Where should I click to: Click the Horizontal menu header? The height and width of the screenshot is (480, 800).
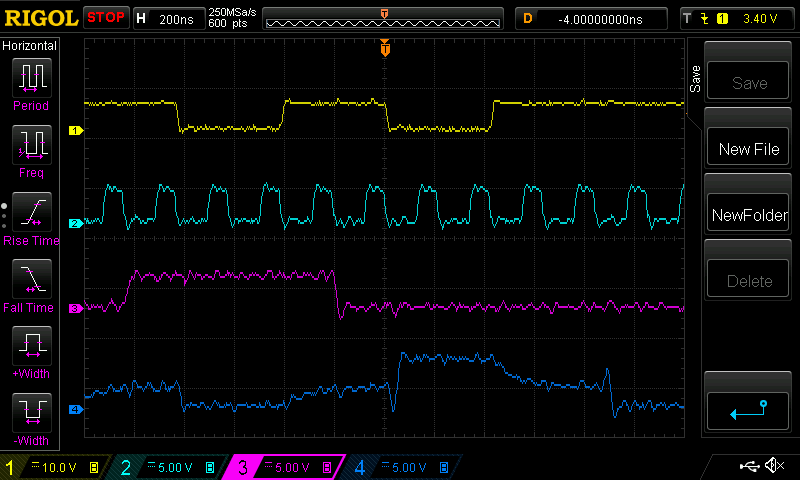click(30, 46)
